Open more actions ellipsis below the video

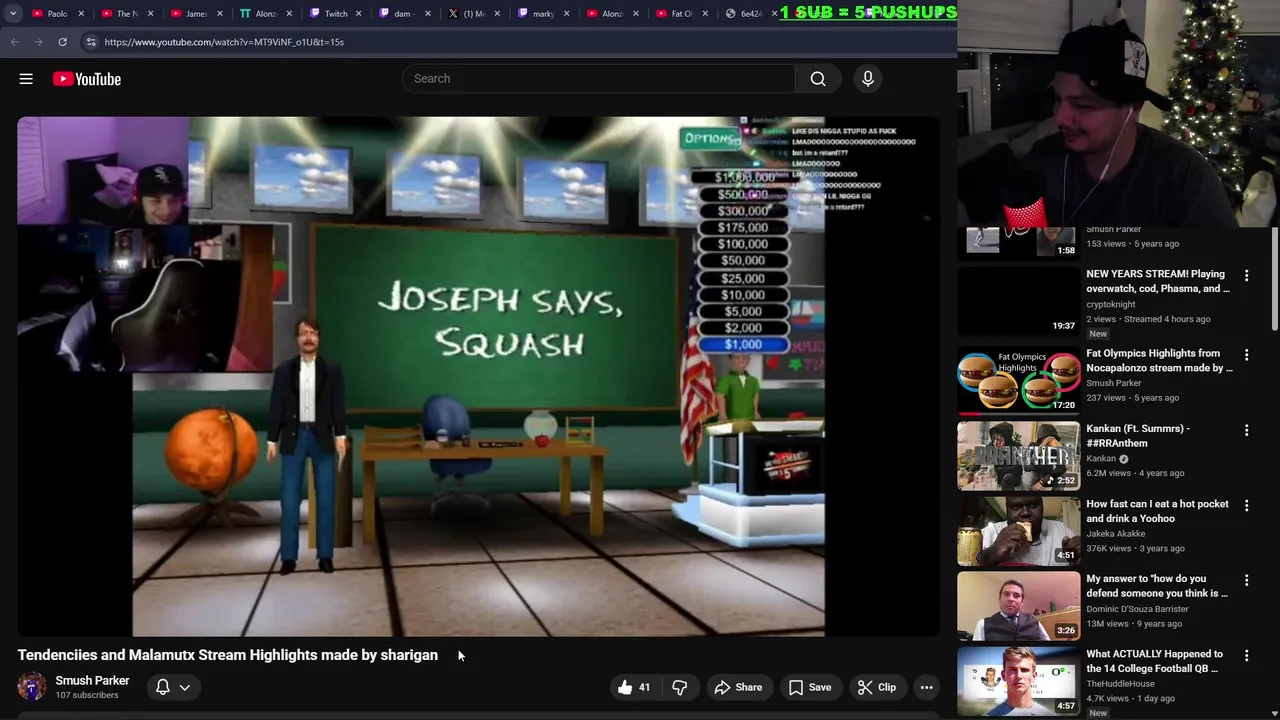click(927, 687)
